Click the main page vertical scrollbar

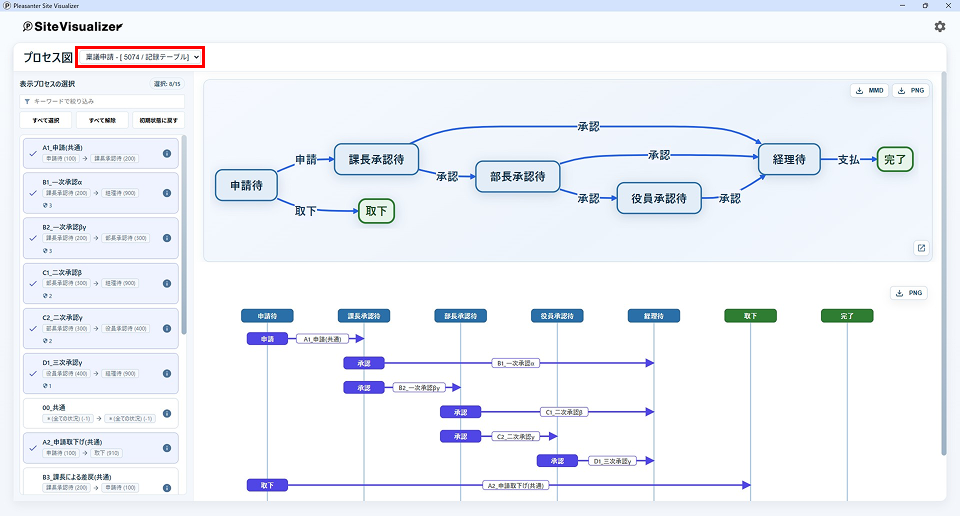[x=943, y=263]
